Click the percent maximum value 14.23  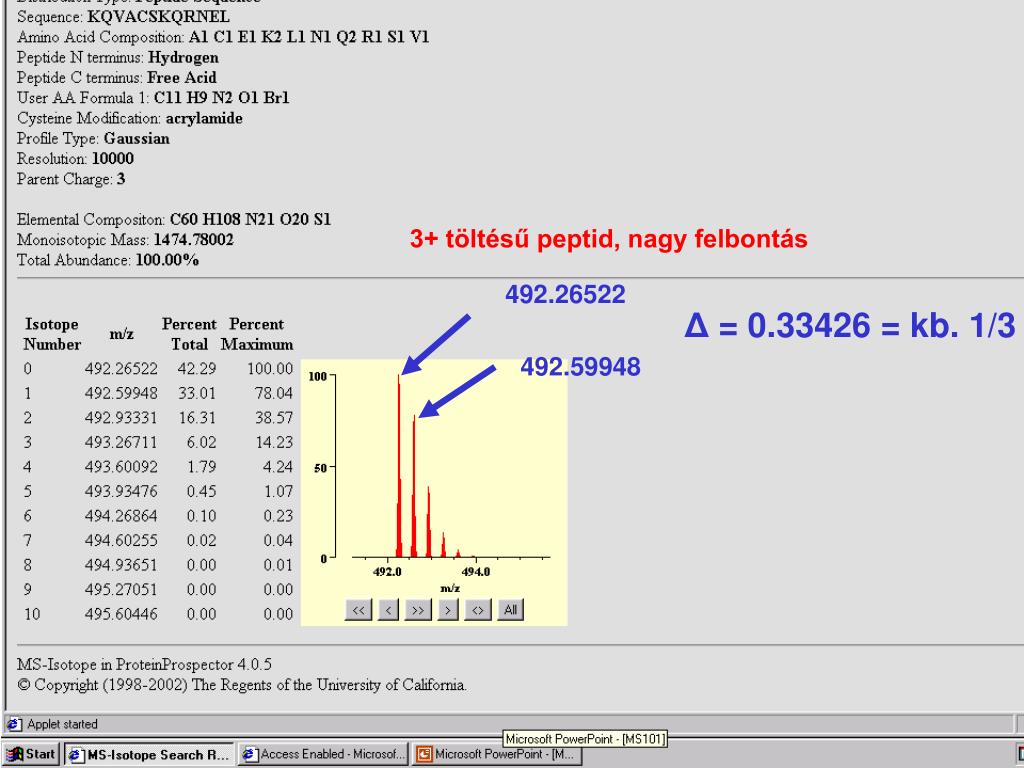click(x=274, y=442)
